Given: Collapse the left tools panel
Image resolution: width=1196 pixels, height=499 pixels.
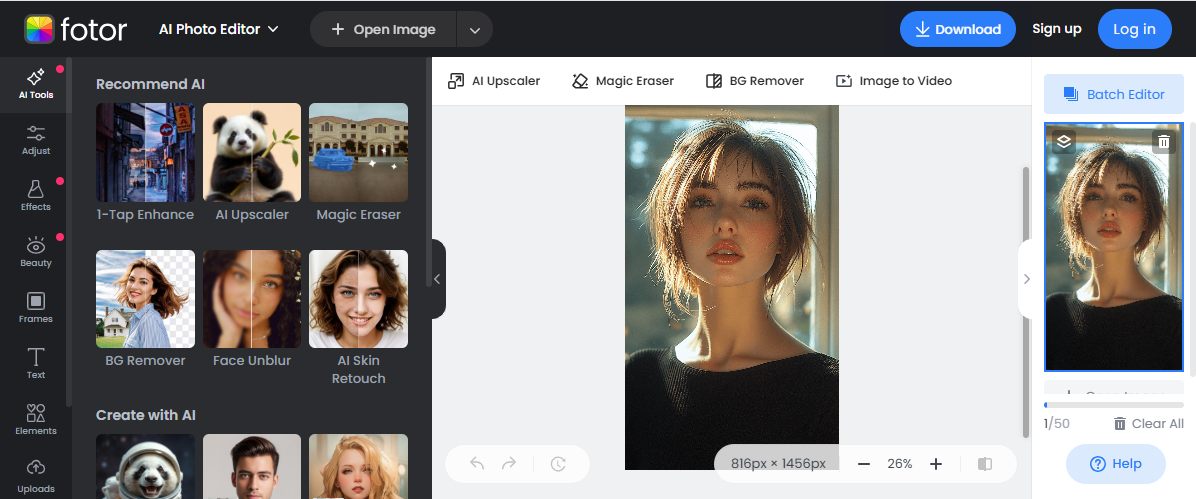Looking at the screenshot, I should pyautogui.click(x=437, y=279).
